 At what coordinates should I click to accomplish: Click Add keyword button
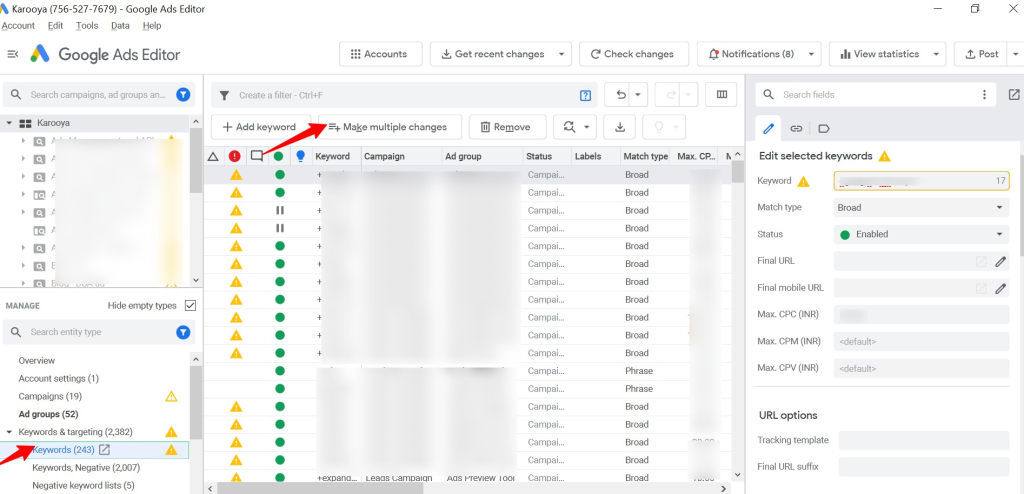click(261, 127)
